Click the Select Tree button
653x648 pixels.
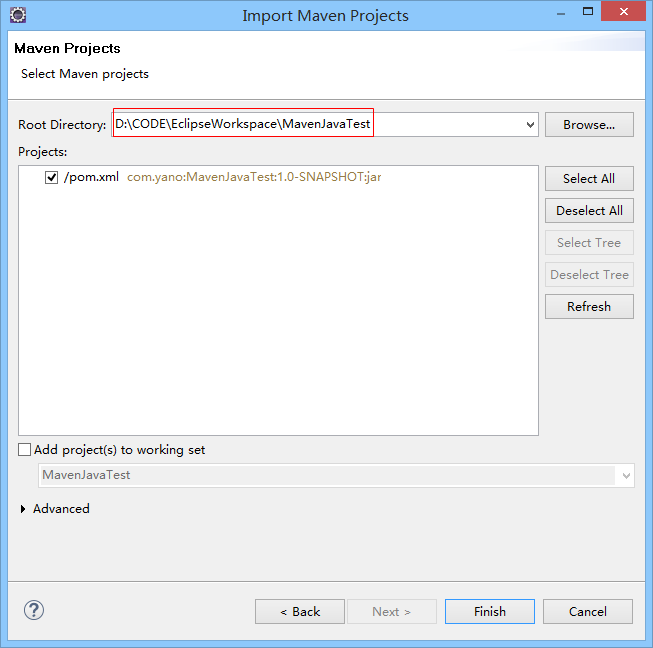pos(589,243)
